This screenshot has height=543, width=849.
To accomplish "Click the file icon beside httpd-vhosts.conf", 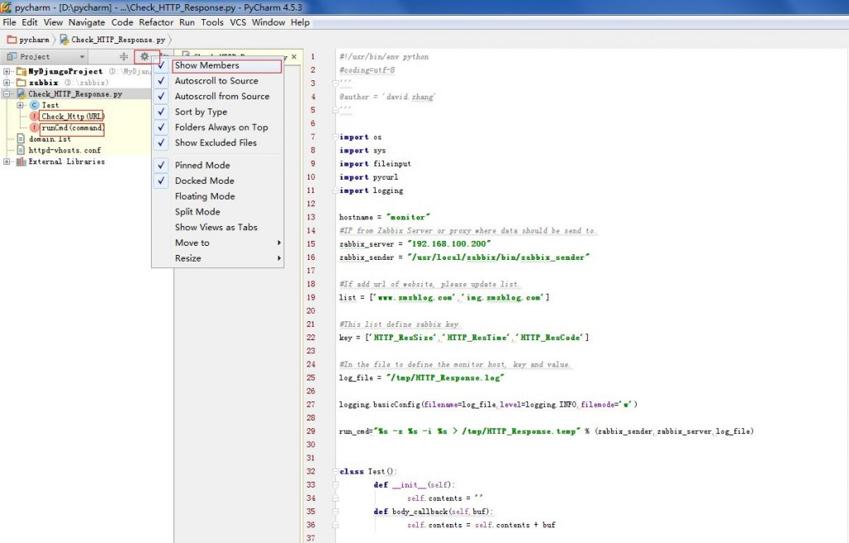I will pos(21,150).
